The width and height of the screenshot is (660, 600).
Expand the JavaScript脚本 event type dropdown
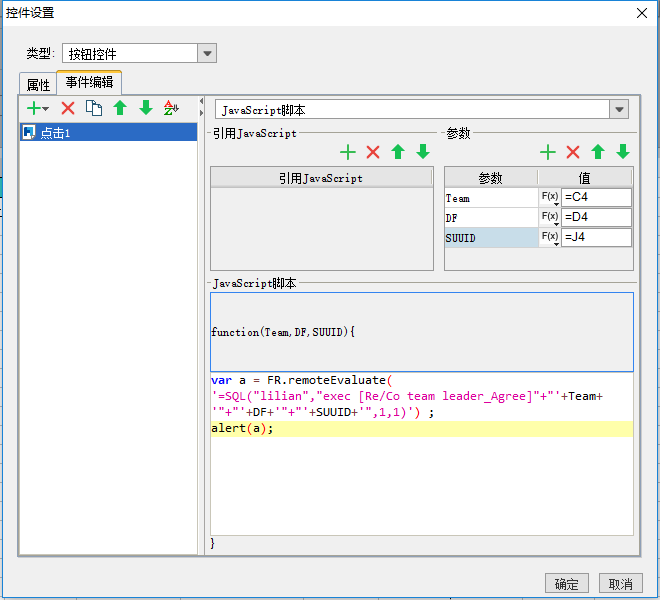click(x=619, y=109)
